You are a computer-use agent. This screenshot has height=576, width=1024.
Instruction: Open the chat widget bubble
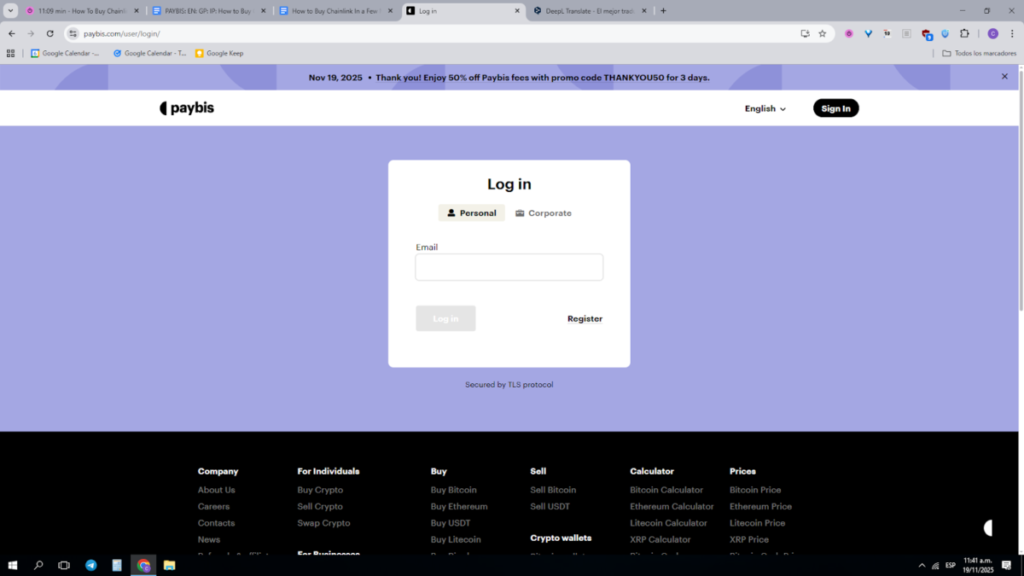(x=988, y=528)
